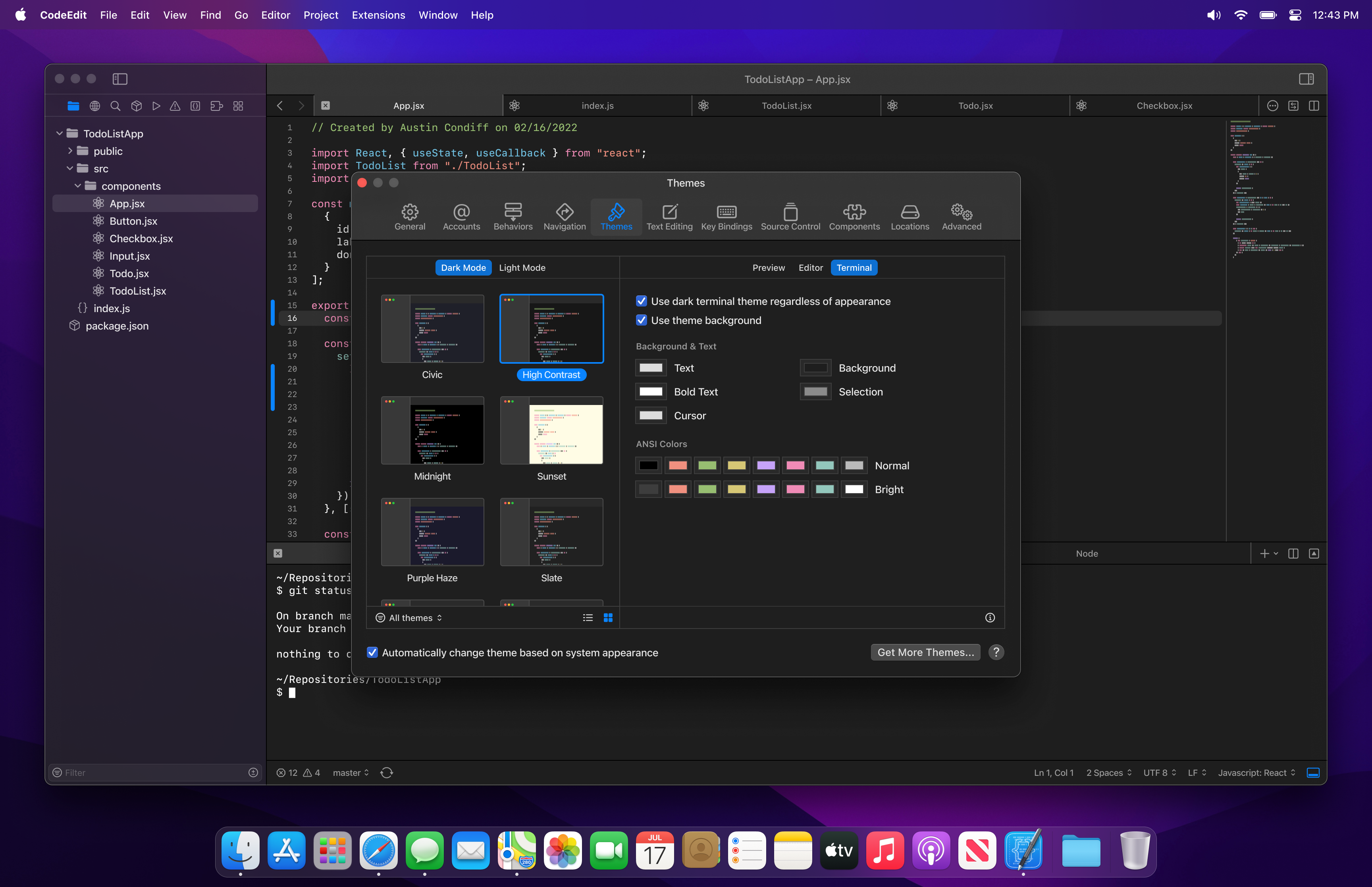Switch to Light Mode themes
Screen dimensions: 1372x887
point(522,267)
